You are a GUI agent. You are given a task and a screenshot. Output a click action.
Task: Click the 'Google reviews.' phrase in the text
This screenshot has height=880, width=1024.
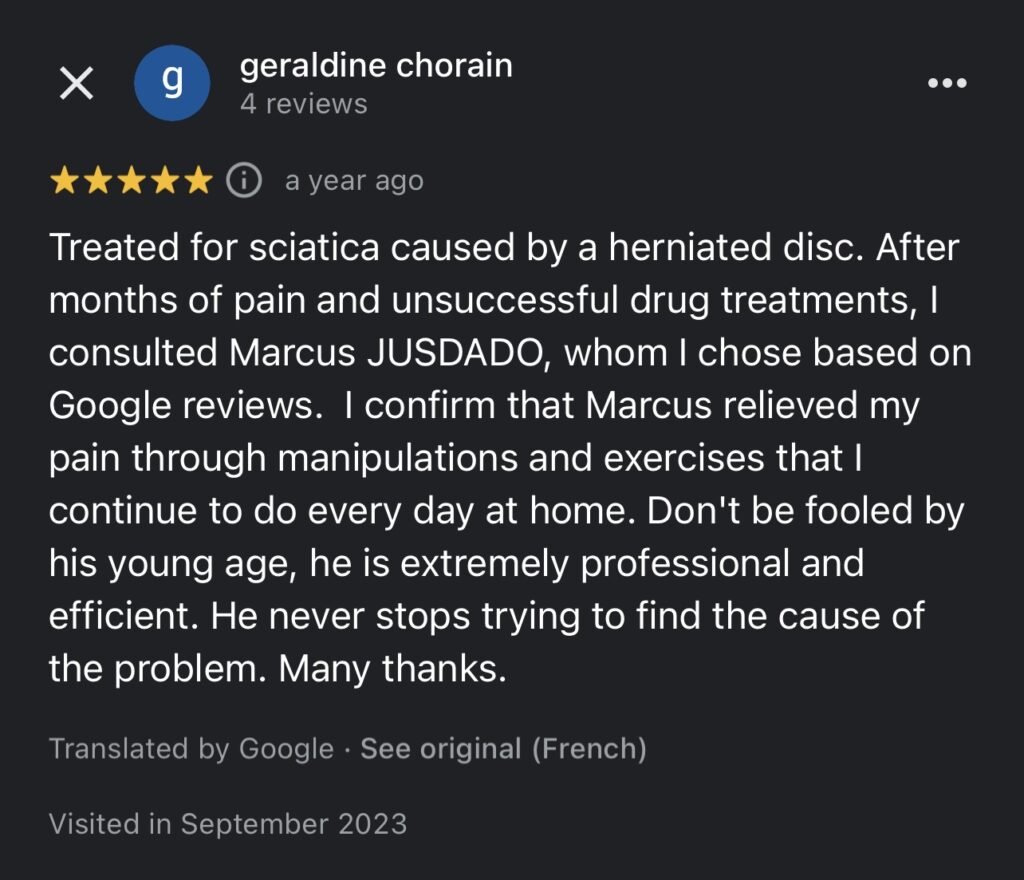tap(186, 406)
